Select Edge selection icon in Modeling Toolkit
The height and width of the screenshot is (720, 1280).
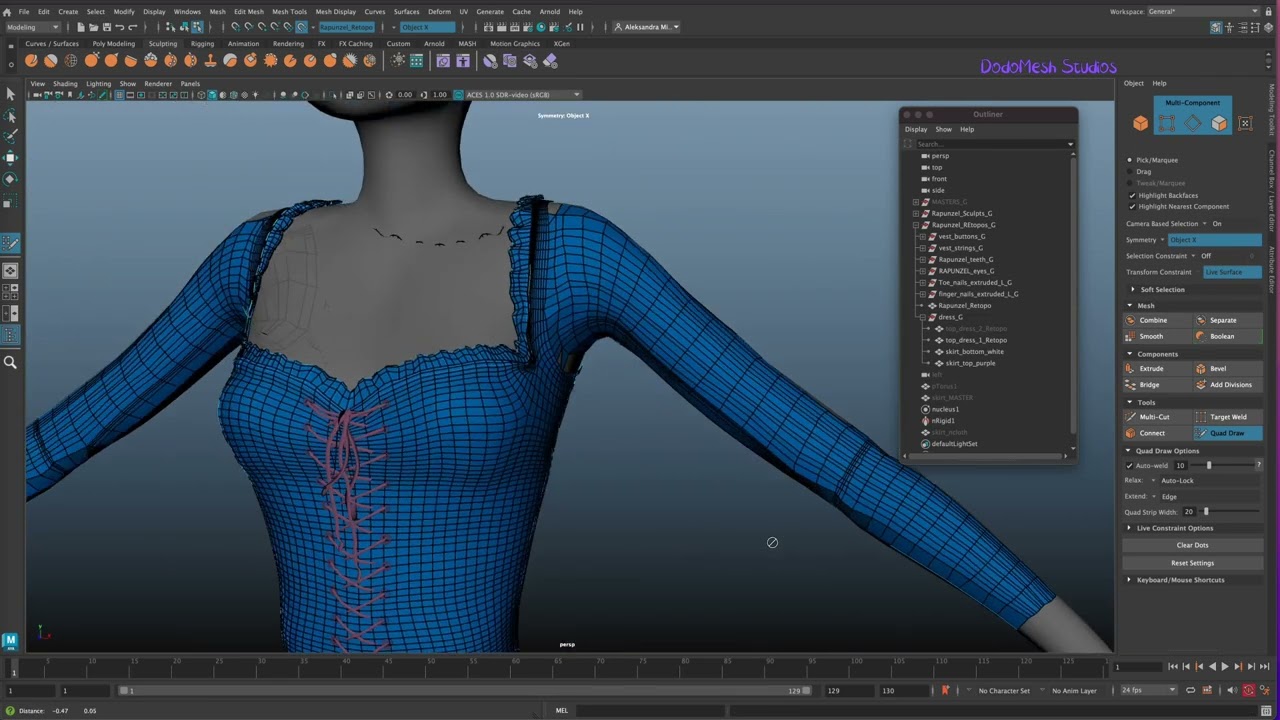pyautogui.click(x=1193, y=123)
